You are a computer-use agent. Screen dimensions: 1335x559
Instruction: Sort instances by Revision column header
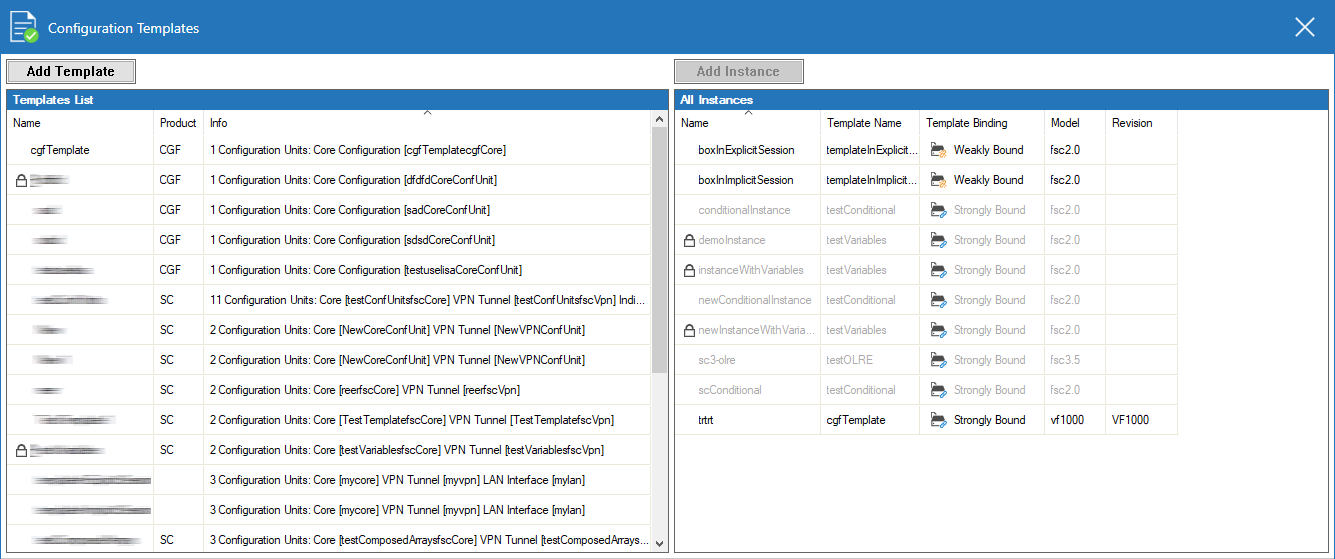click(1141, 123)
